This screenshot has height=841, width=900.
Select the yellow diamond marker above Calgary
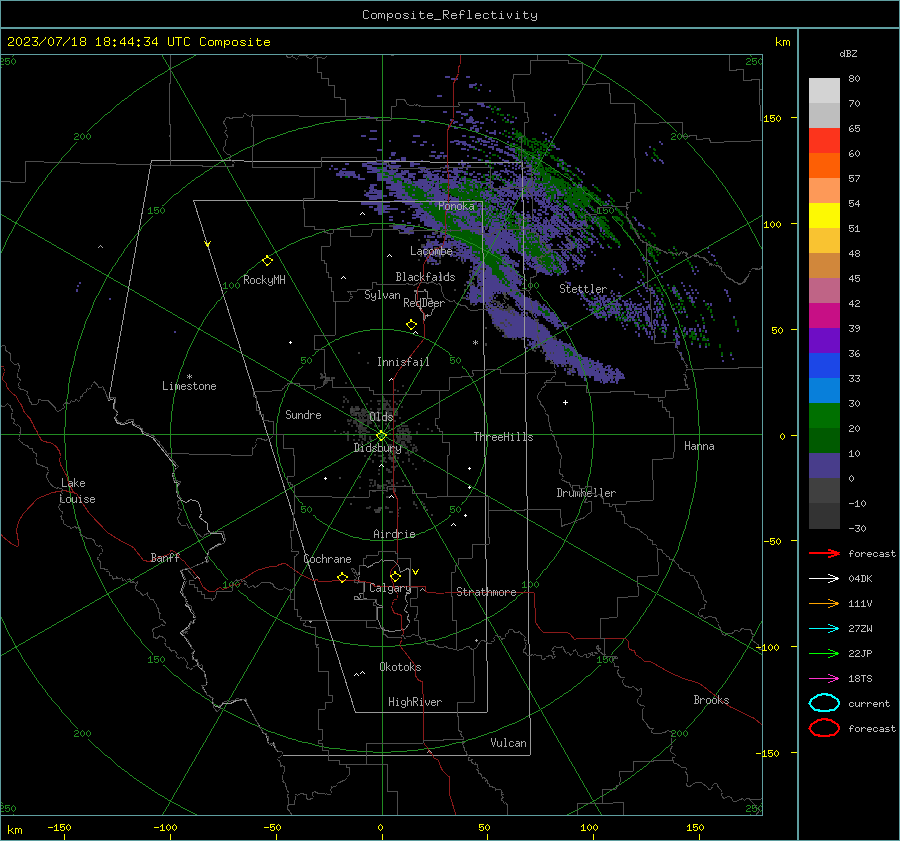pyautogui.click(x=395, y=576)
